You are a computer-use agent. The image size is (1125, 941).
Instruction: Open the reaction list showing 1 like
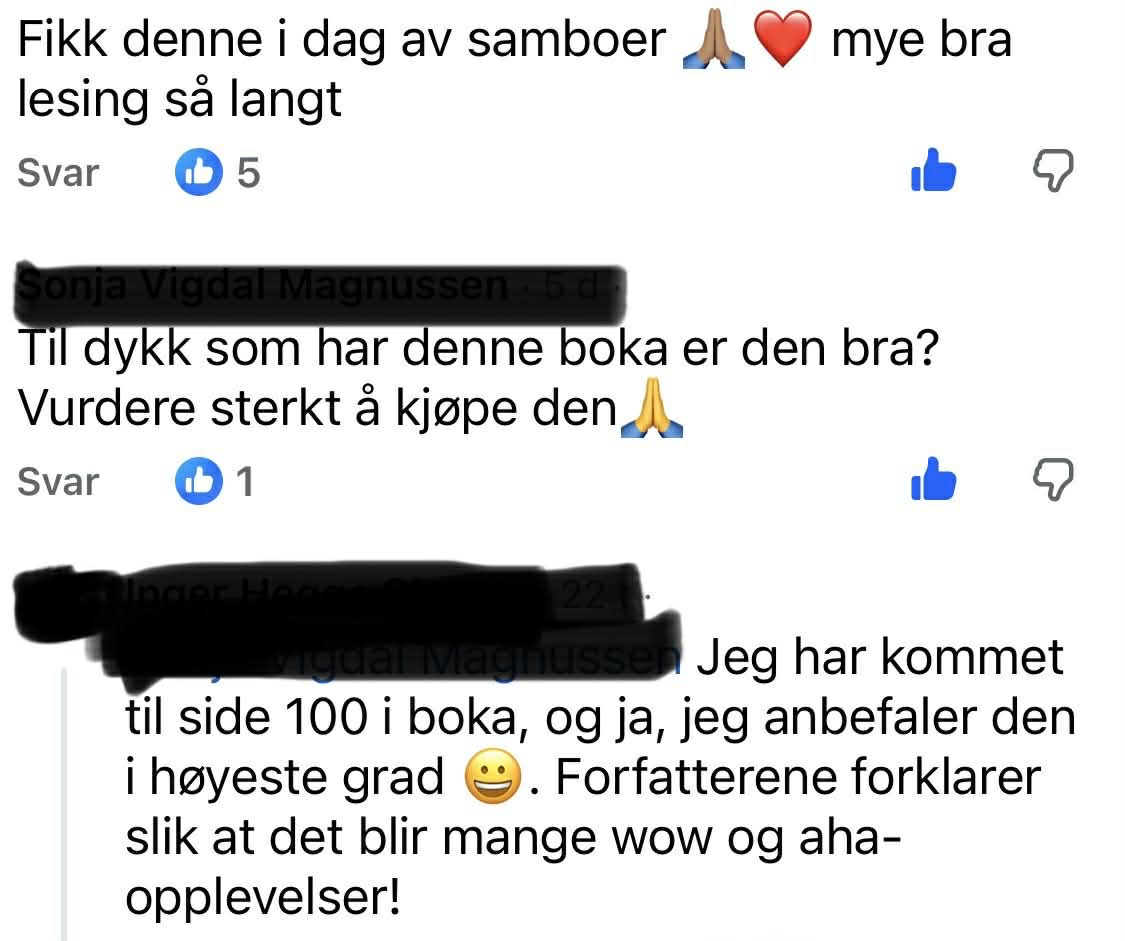(215, 481)
